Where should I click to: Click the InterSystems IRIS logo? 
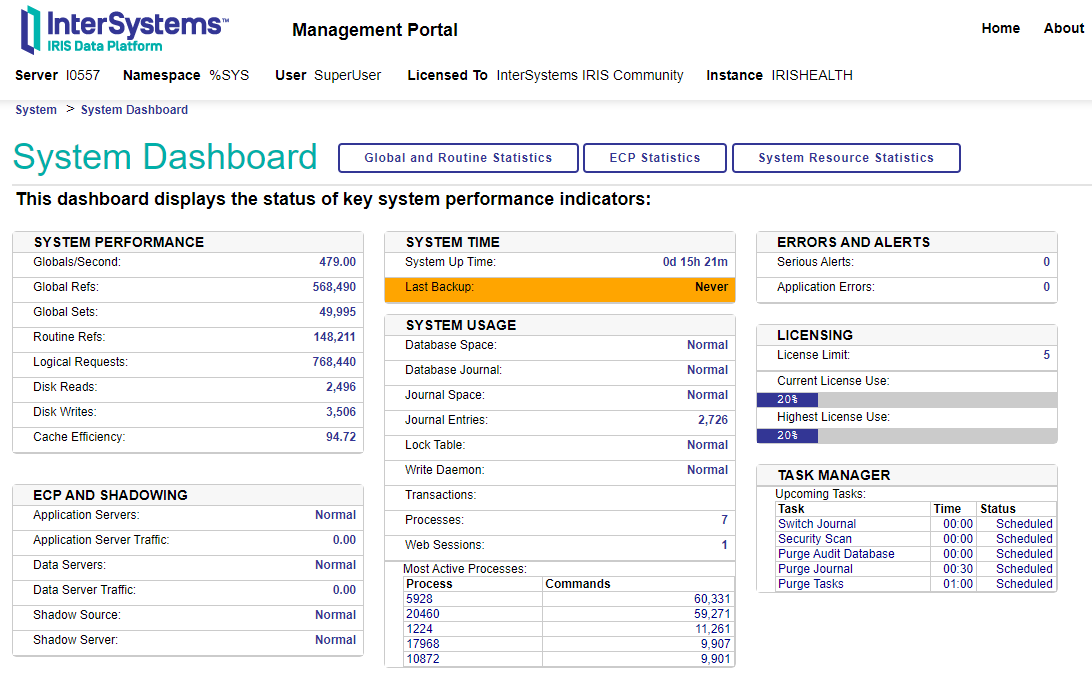[x=124, y=30]
